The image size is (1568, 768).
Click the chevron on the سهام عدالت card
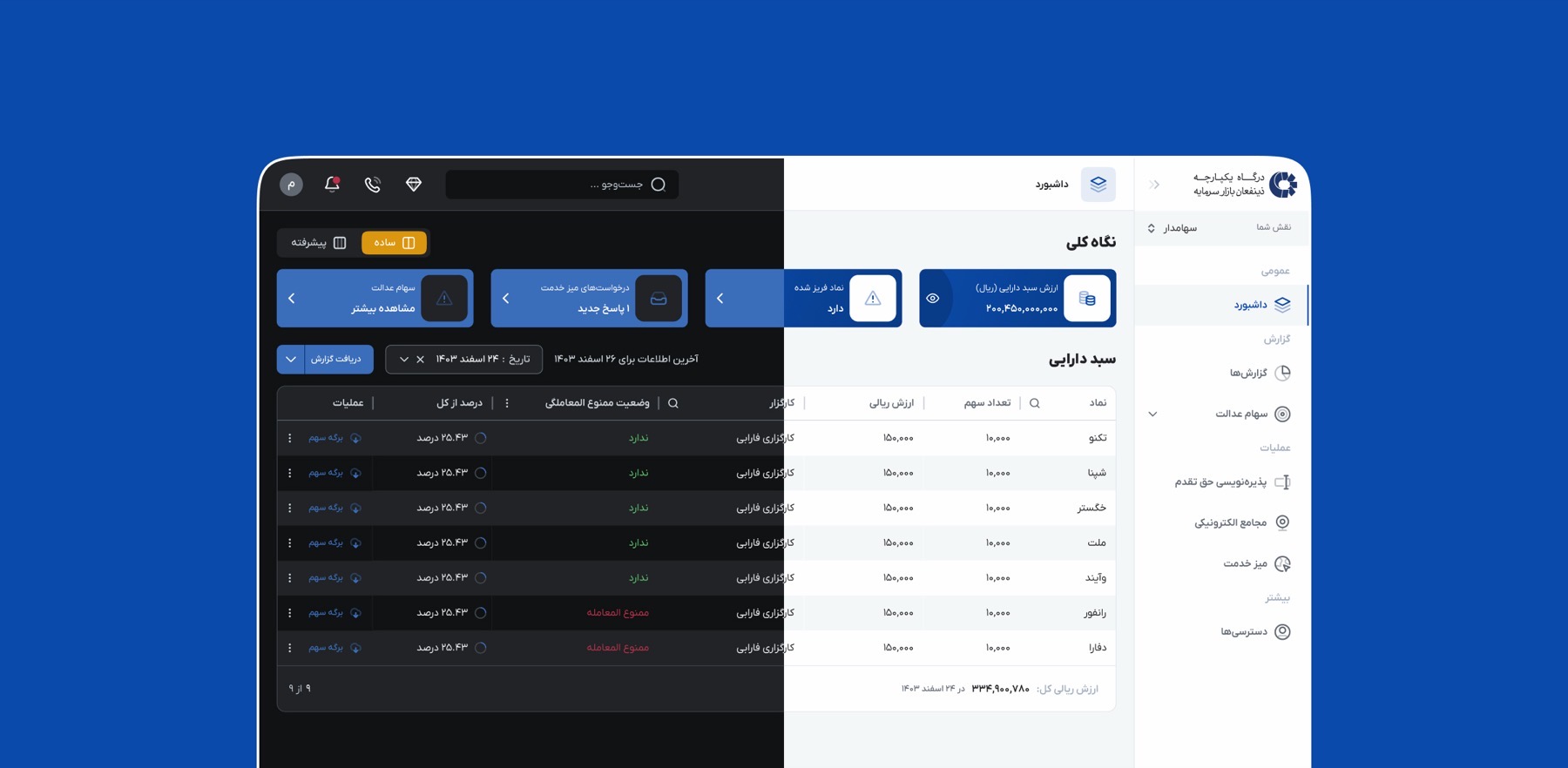point(292,299)
